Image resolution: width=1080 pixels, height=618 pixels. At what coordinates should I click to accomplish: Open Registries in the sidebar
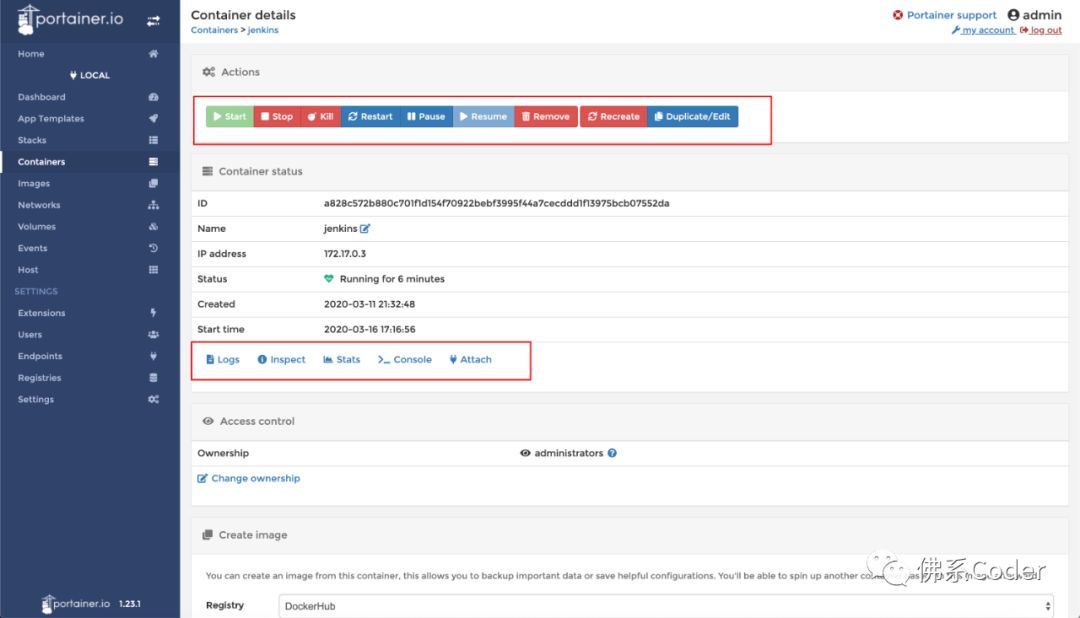39,378
